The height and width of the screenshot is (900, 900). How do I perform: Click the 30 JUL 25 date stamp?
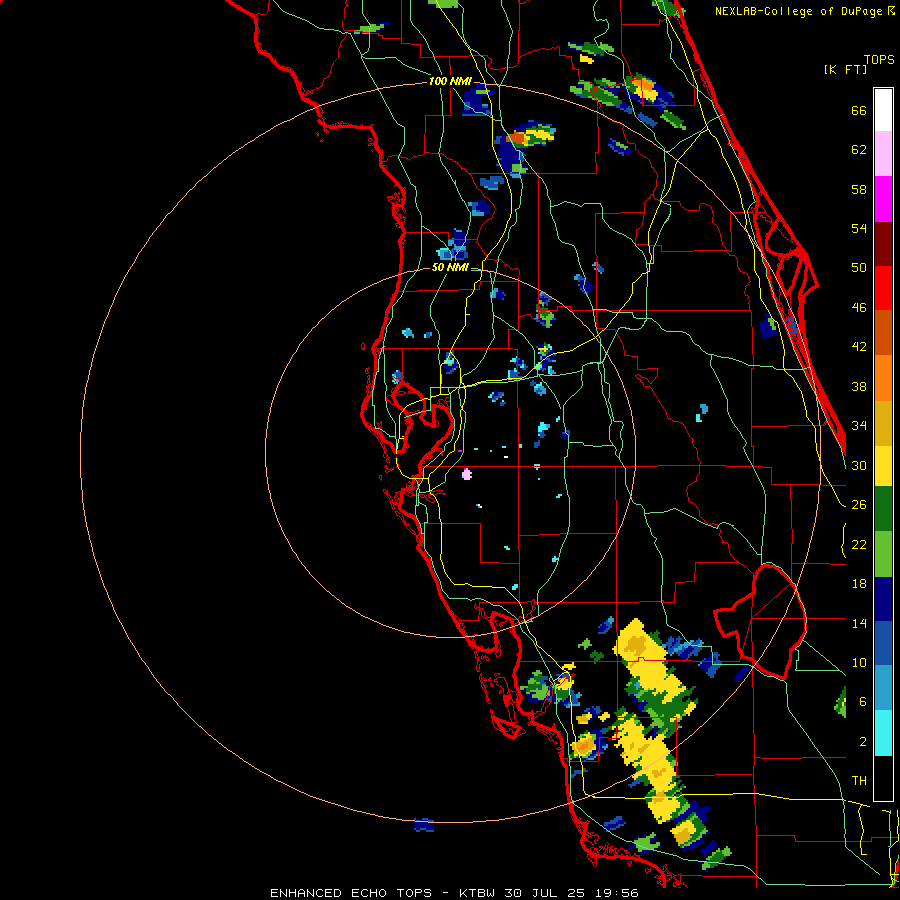pyautogui.click(x=545, y=893)
